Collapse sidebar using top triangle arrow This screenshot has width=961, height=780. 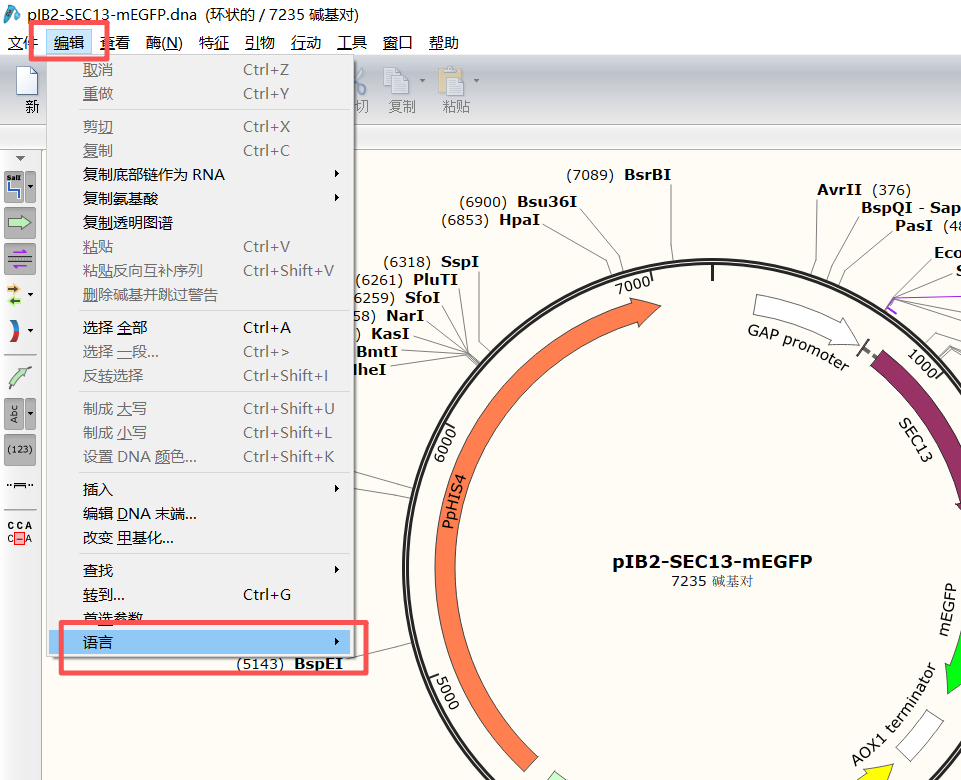pyautogui.click(x=20, y=159)
